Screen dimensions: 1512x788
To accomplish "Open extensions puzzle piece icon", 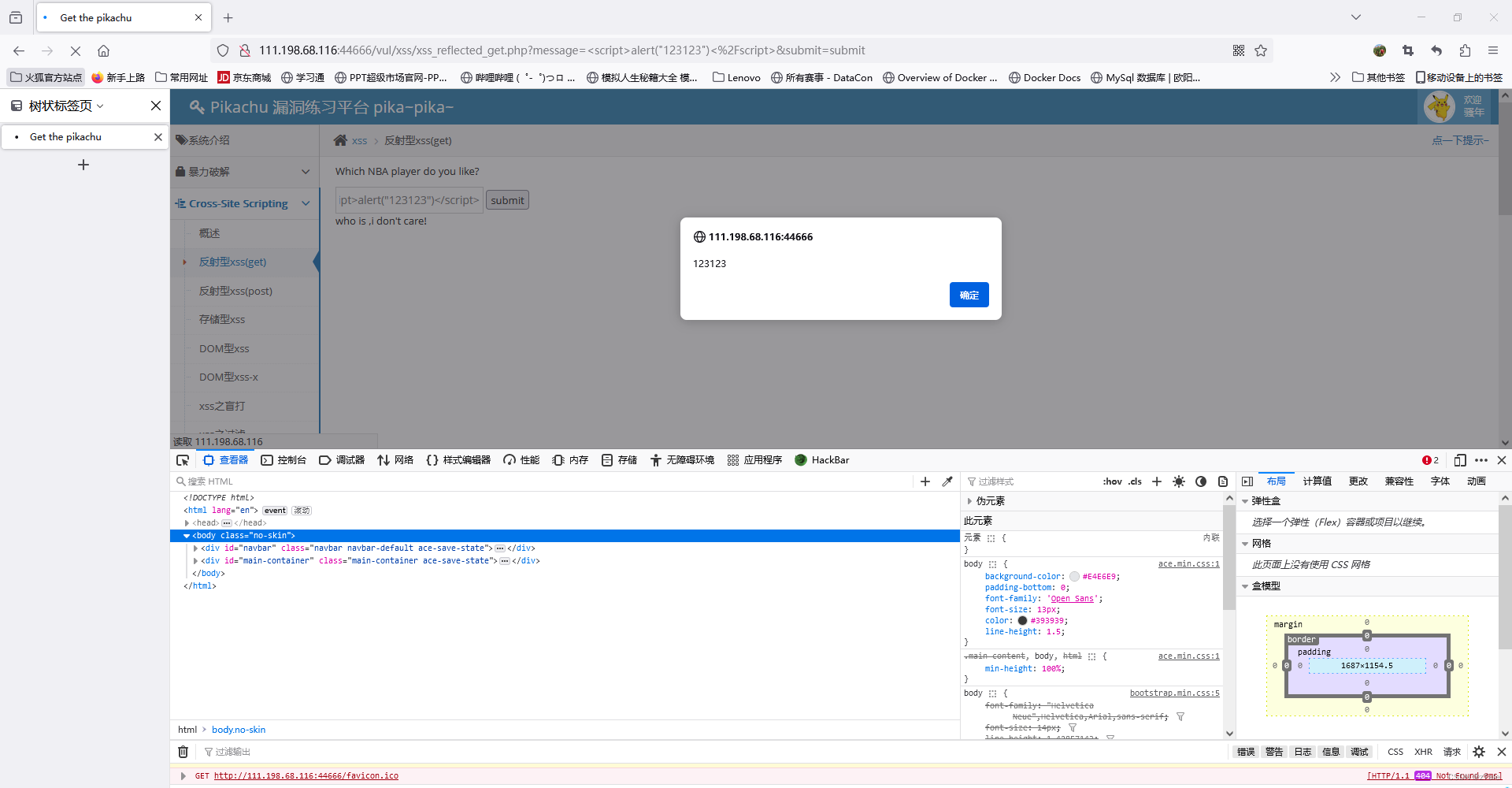I will (1465, 50).
